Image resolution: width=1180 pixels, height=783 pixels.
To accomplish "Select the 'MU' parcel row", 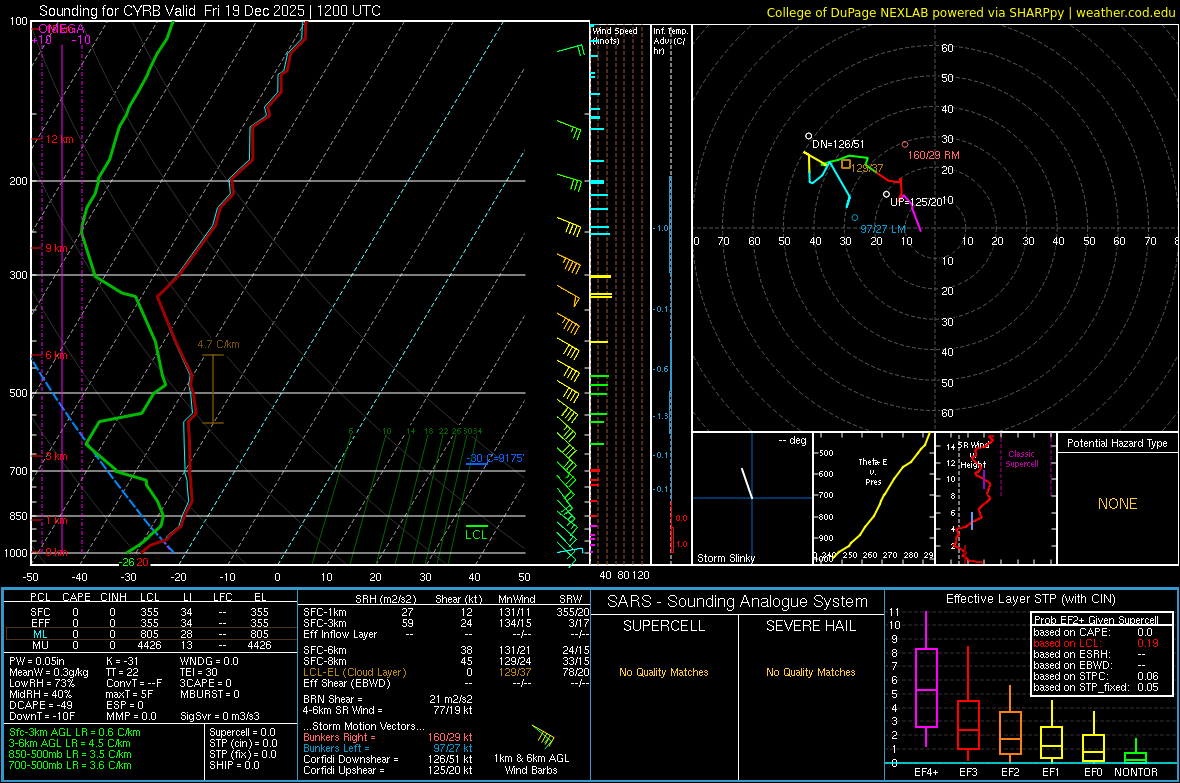I will pos(151,645).
